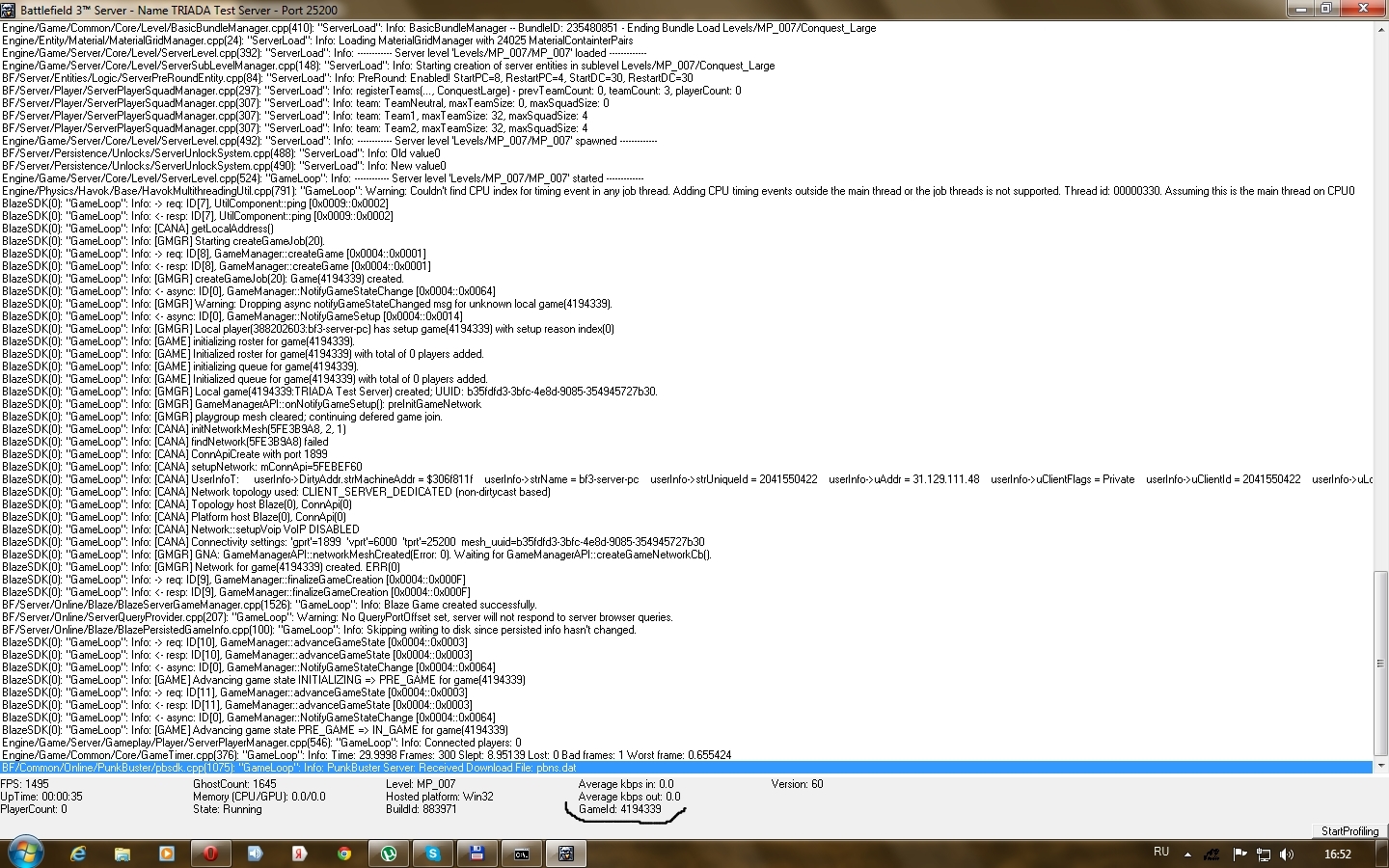Click the Hosted platform: Win32 status entry

point(440,797)
